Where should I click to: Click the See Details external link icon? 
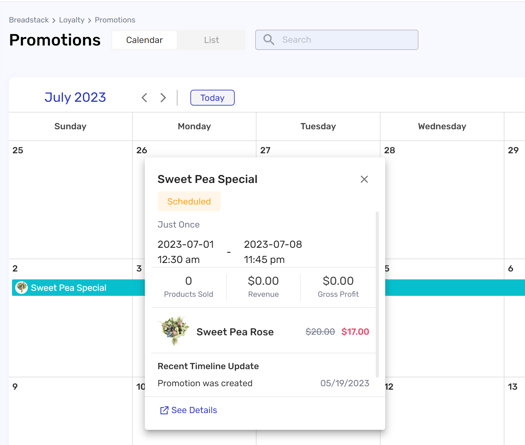pos(164,410)
